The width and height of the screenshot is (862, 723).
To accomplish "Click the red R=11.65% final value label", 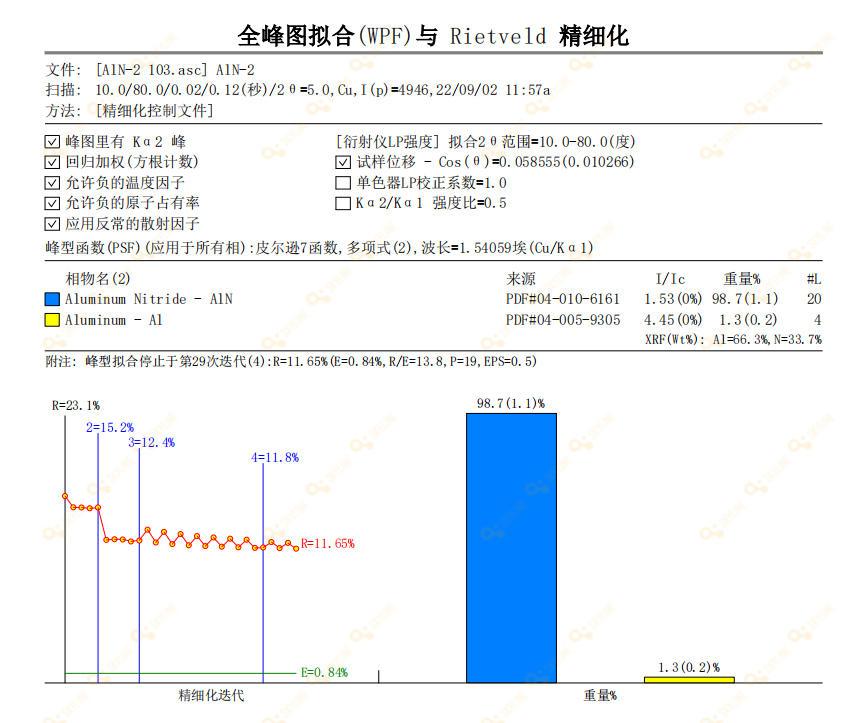I will click(x=328, y=544).
